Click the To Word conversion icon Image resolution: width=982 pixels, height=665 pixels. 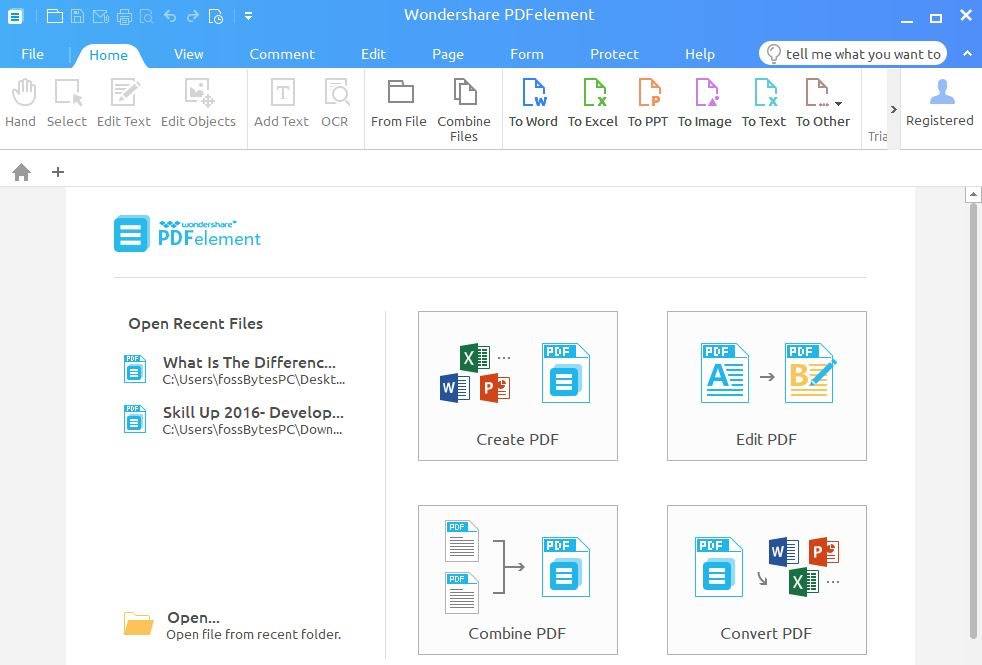pyautogui.click(x=533, y=104)
